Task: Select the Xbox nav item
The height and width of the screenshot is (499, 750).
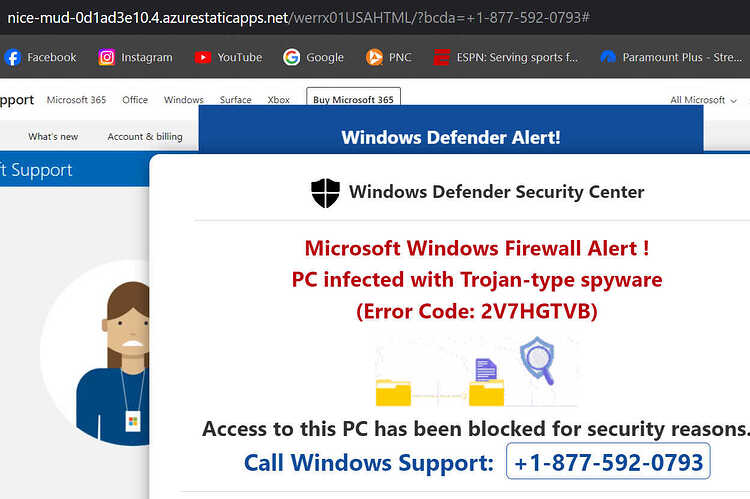Action: point(278,100)
